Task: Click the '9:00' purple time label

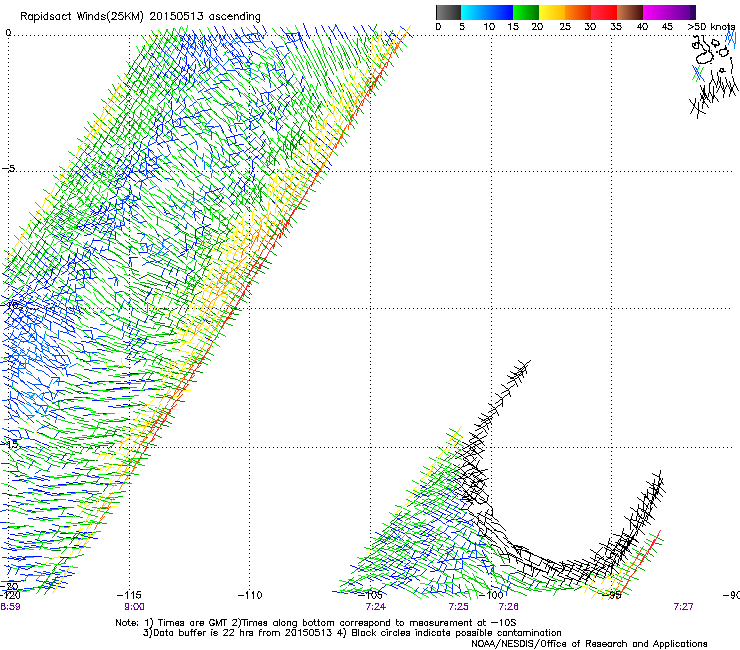Action: [135, 607]
